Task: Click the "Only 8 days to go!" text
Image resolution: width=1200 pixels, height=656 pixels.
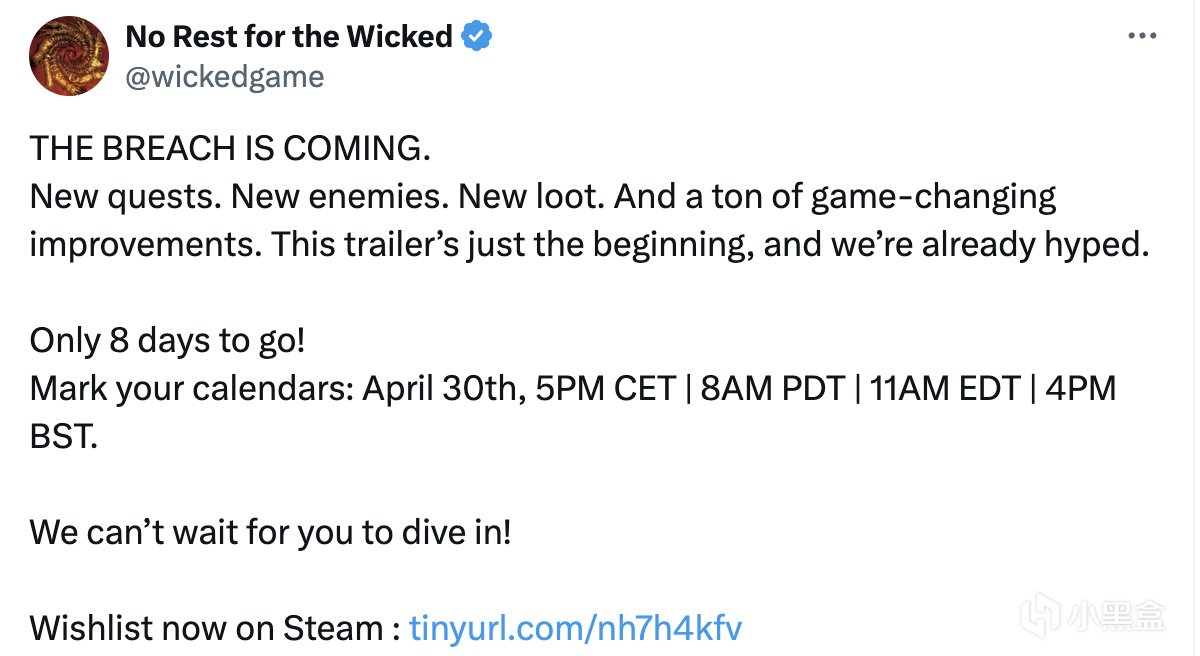Action: (x=167, y=341)
